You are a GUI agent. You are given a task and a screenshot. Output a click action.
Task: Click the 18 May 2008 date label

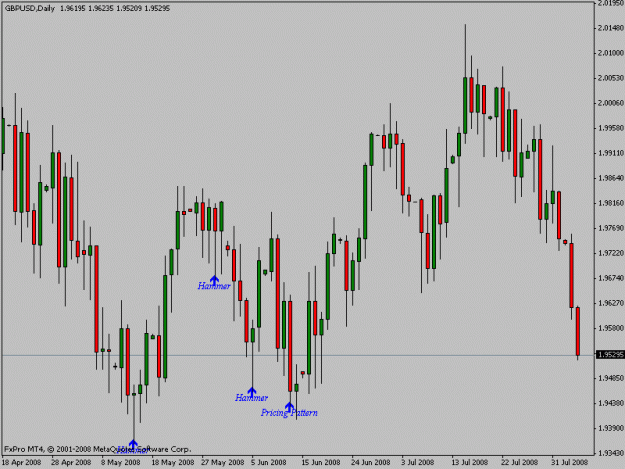click(173, 462)
